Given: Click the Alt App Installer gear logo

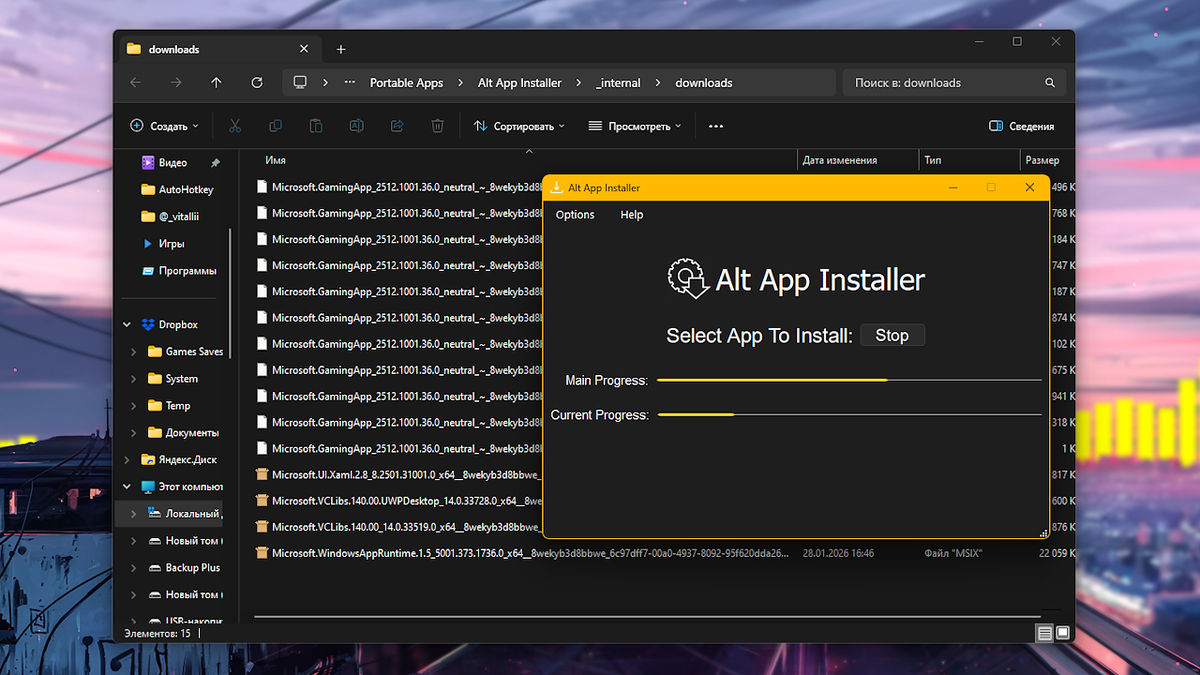Looking at the screenshot, I should click(x=688, y=279).
